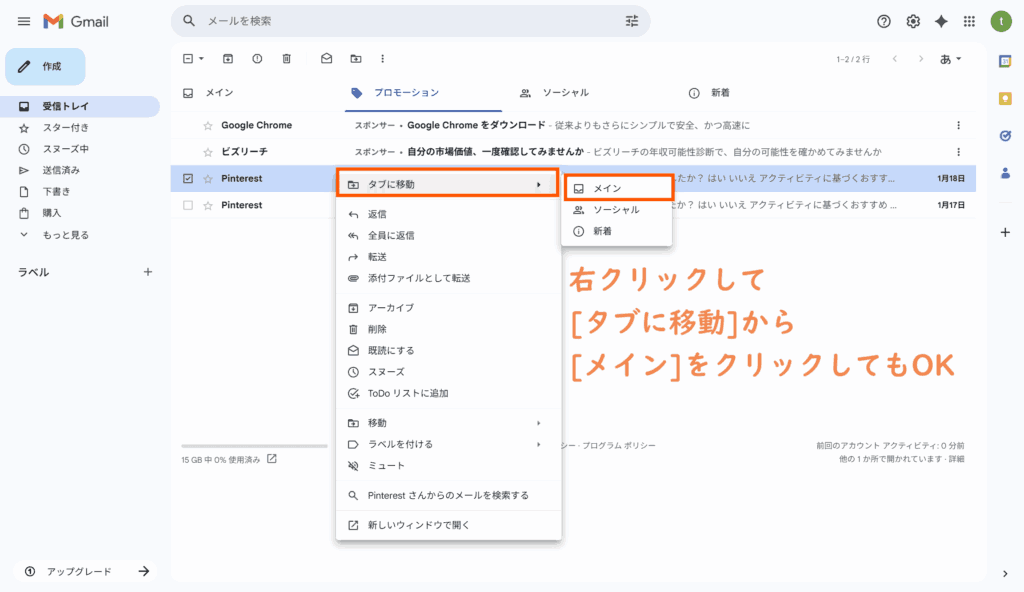Viewport: 1024px width, 592px height.
Task: Click the search options filter icon
Action: click(631, 21)
